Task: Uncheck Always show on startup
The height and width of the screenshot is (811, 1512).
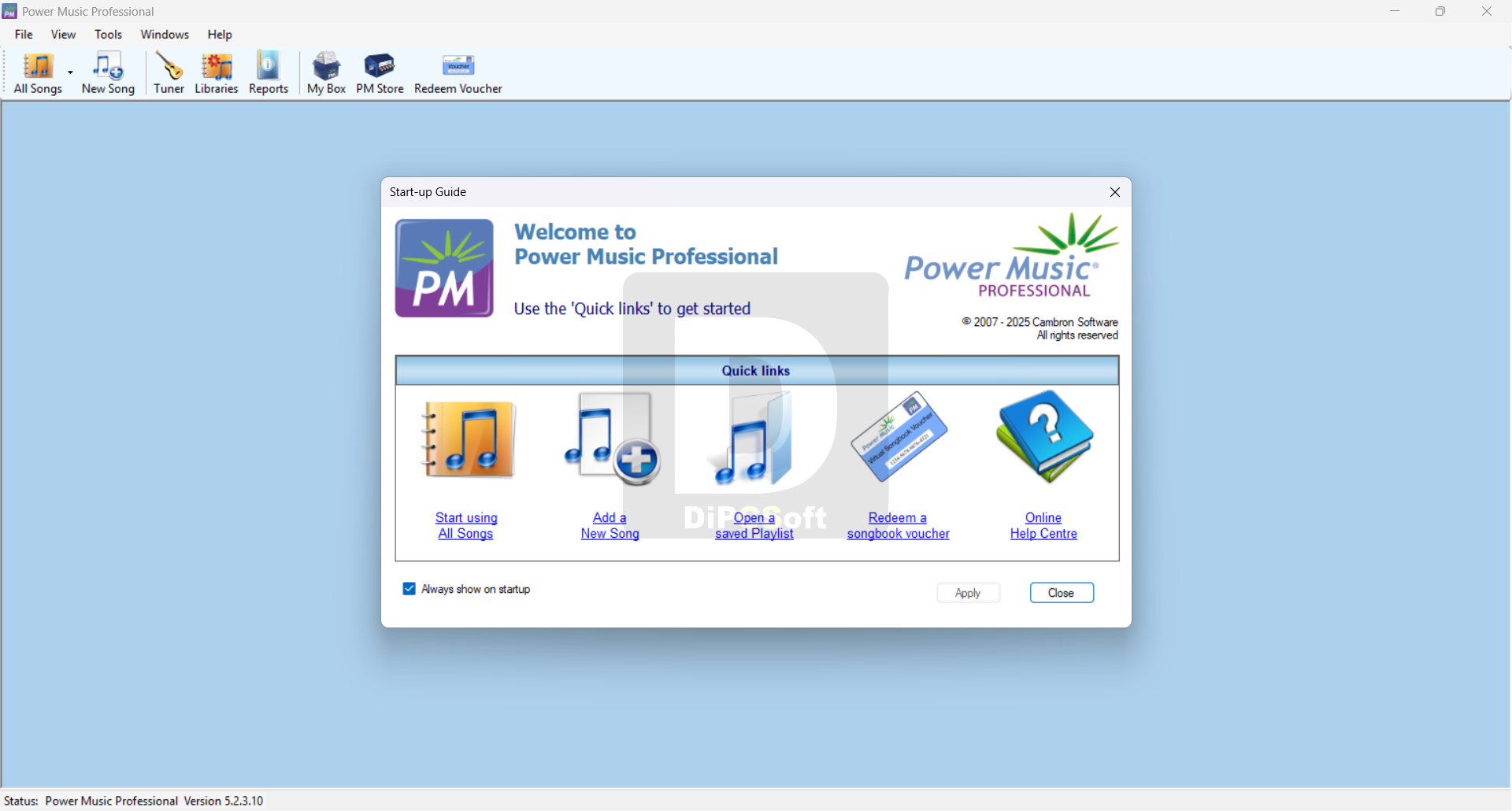Action: pyautogui.click(x=409, y=589)
